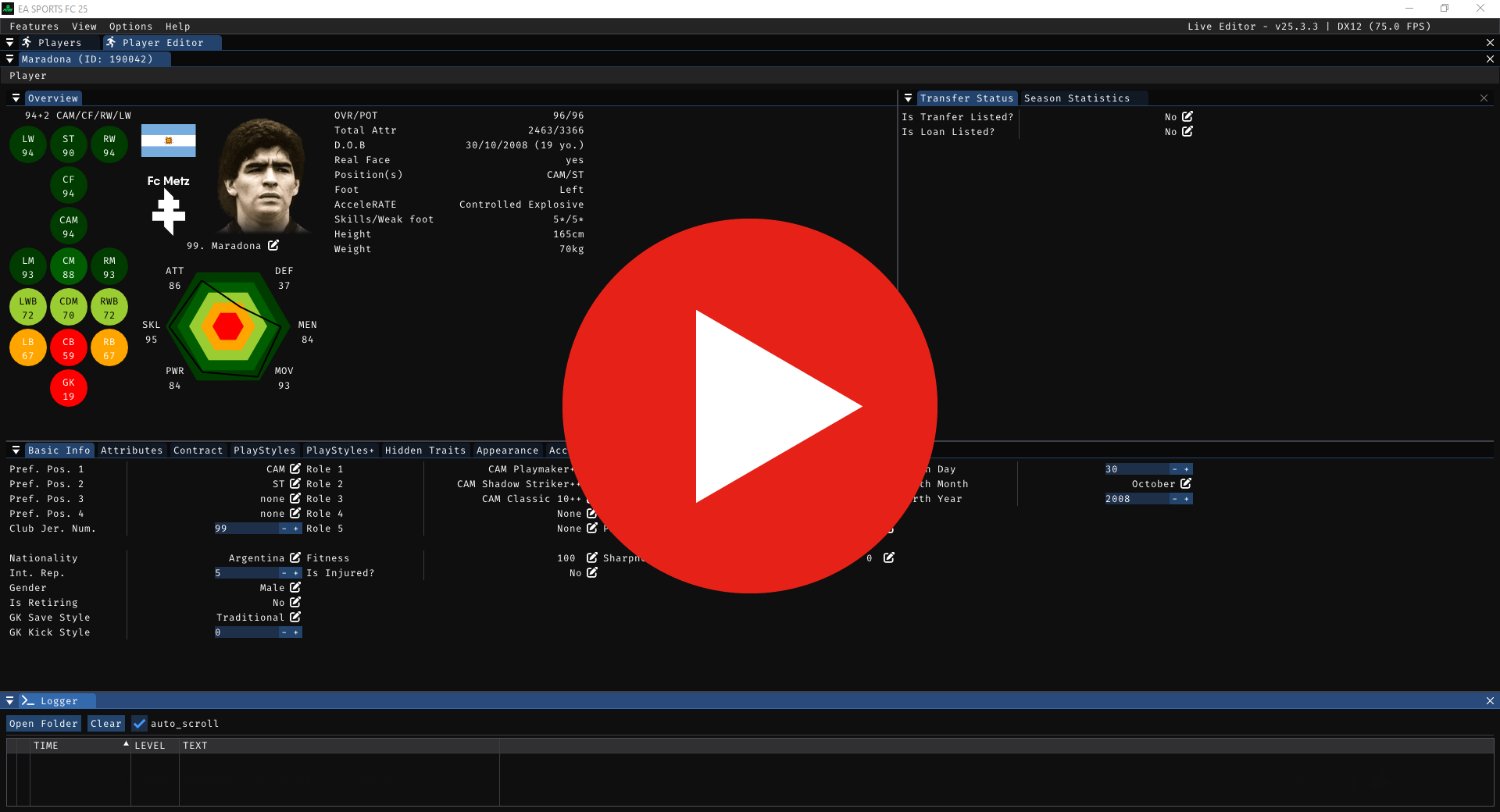Click the GK Kick Style input field
Image resolution: width=1500 pixels, height=812 pixels.
pos(247,632)
